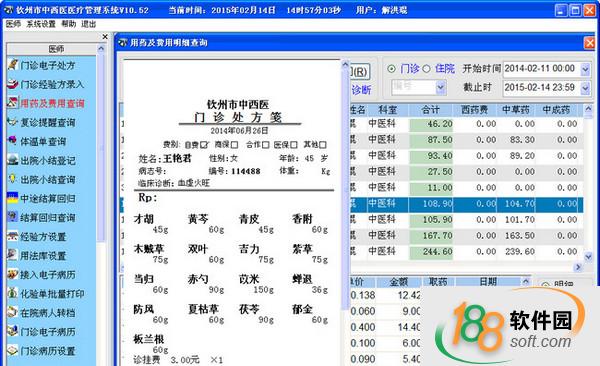The width and height of the screenshot is (600, 366).
Task: Click the fee table scroll down arrow
Action: tap(589, 256)
